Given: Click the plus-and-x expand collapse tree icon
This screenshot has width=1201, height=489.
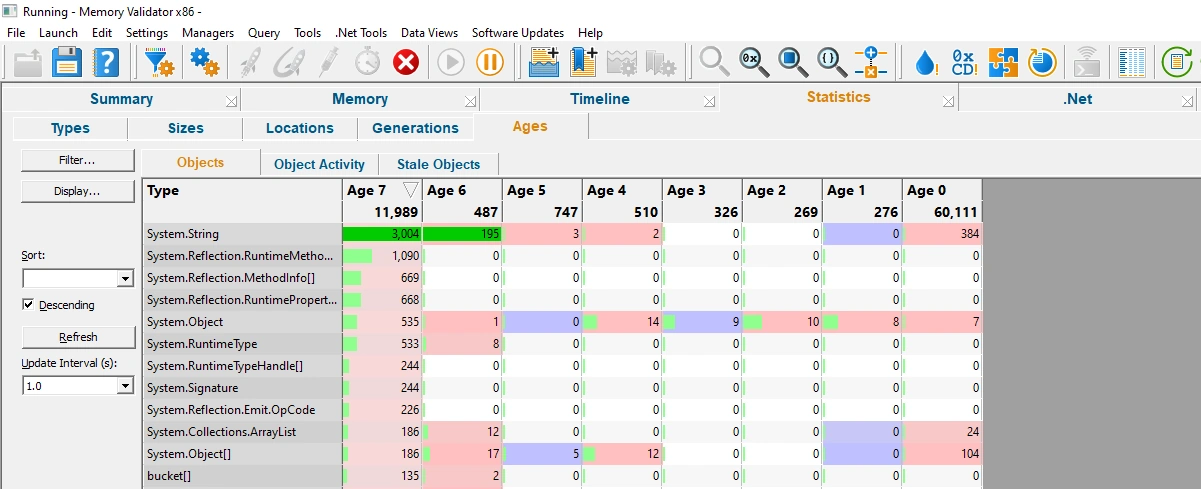Looking at the screenshot, I should coord(871,63).
